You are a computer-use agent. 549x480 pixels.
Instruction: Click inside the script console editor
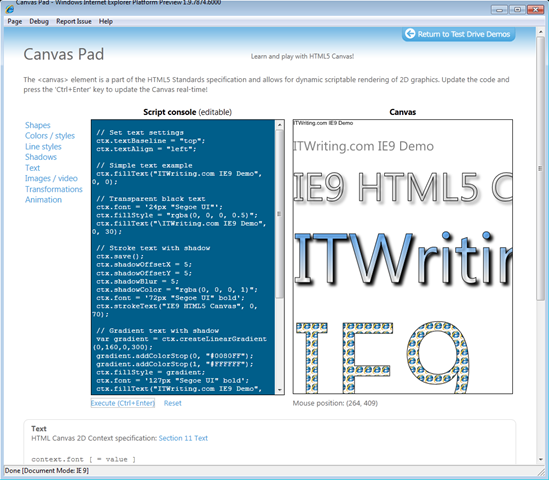point(183,257)
